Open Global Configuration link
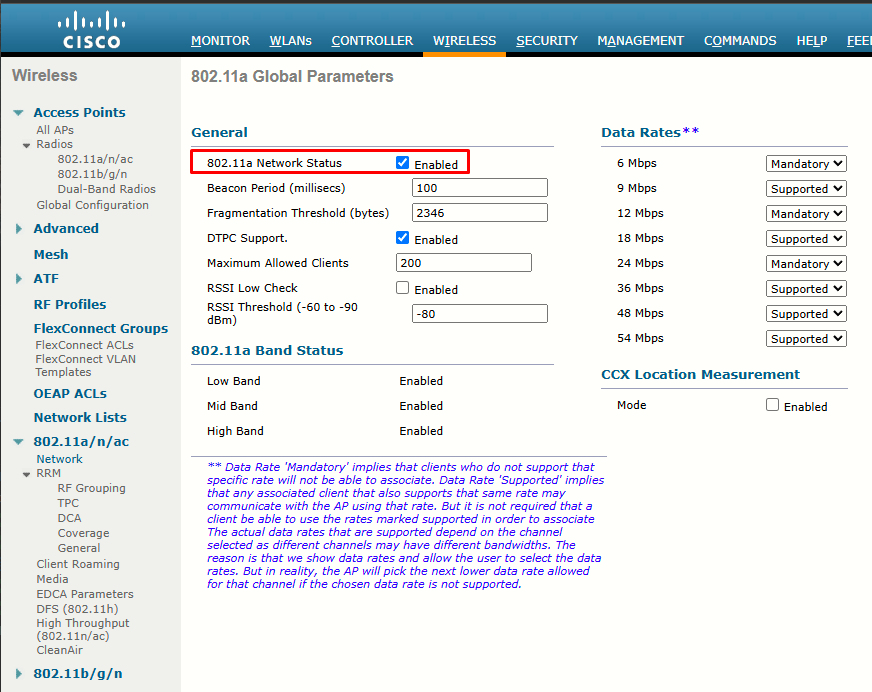Image resolution: width=872 pixels, height=692 pixels. pos(92,205)
